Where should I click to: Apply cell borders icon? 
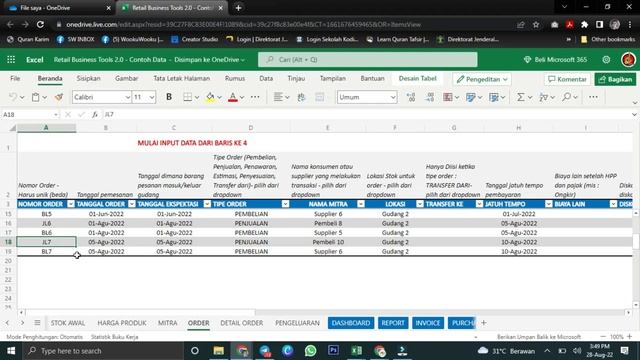click(x=187, y=97)
